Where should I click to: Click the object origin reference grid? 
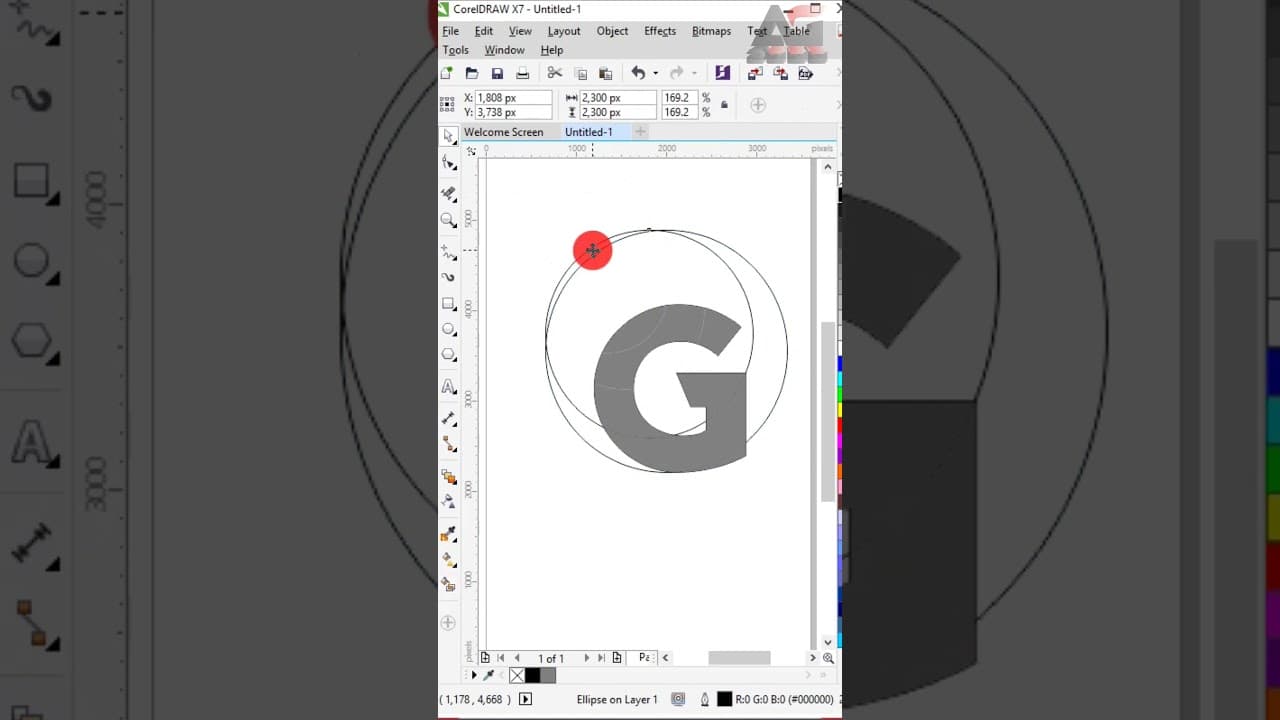[447, 105]
